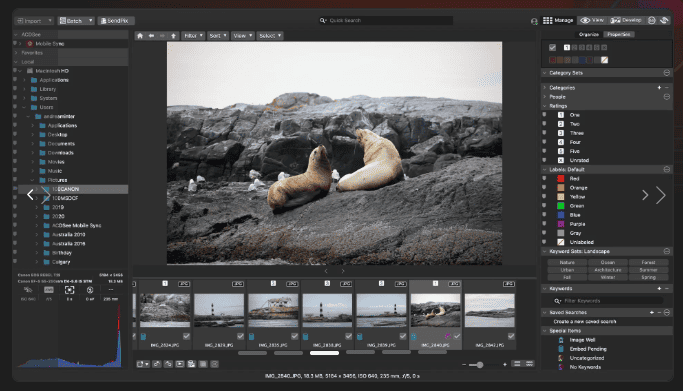
Task: Open Labels: Default settings icon
Action: pyautogui.click(x=666, y=169)
